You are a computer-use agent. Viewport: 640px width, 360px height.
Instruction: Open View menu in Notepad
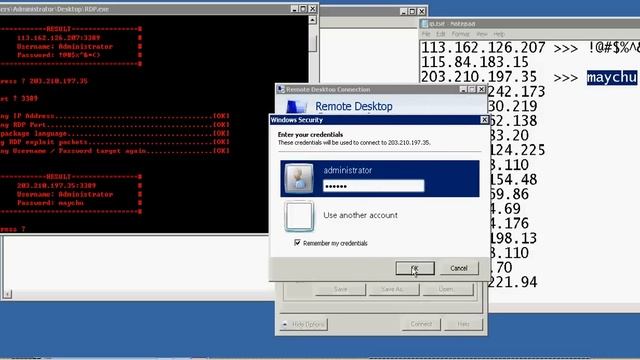(482, 34)
